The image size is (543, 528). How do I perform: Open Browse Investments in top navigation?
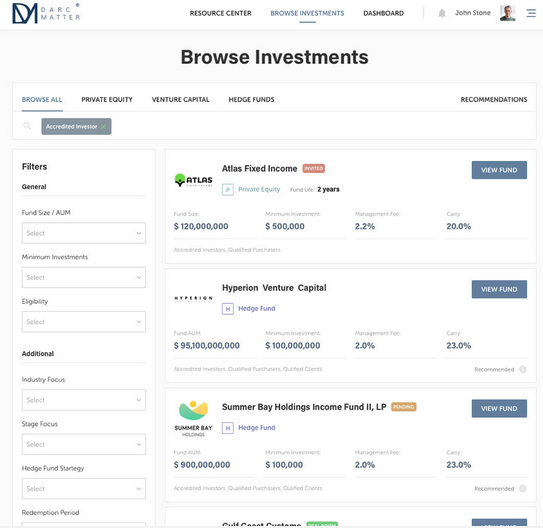coord(307,13)
